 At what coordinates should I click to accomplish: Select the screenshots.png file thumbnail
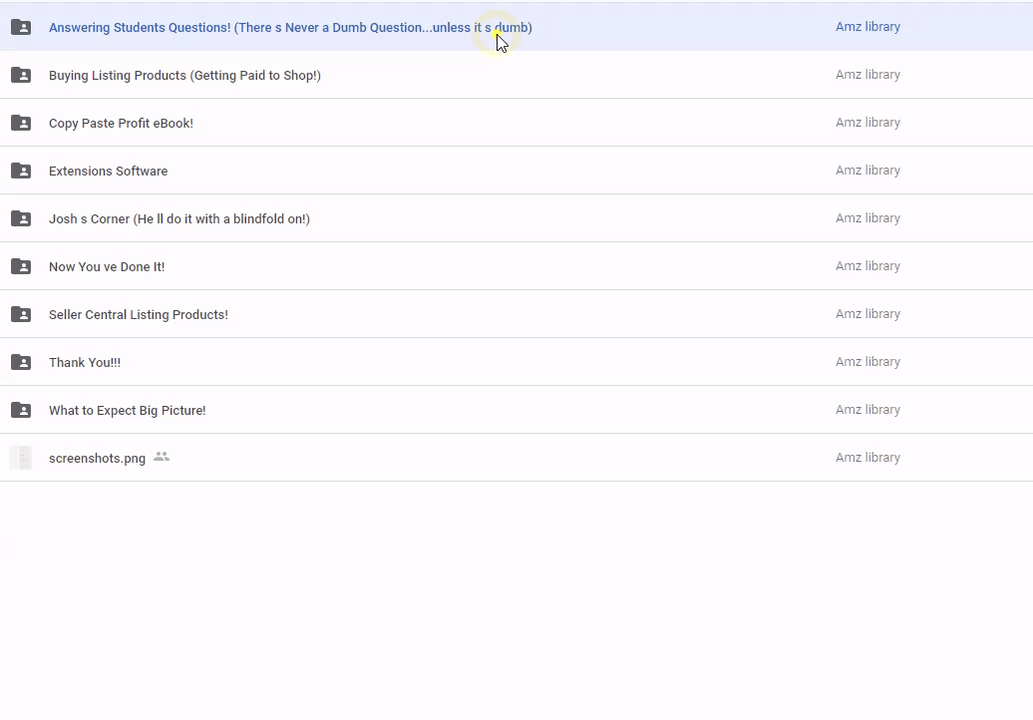[21, 458]
